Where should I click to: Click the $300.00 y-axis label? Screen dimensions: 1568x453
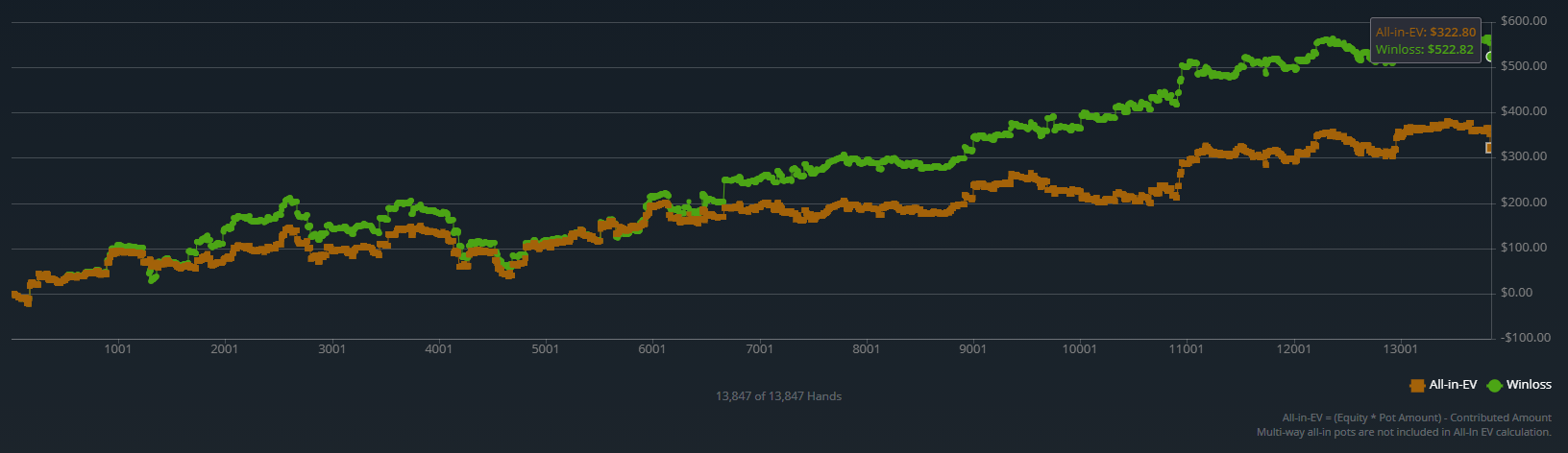pyautogui.click(x=1522, y=156)
